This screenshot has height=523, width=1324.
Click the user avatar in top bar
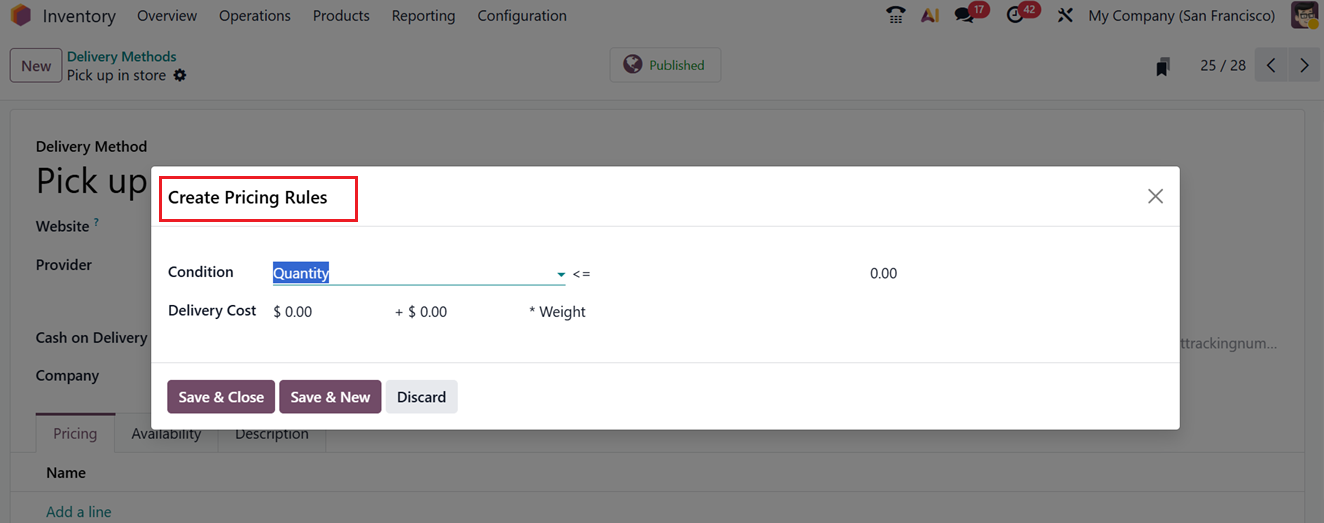(x=1304, y=16)
